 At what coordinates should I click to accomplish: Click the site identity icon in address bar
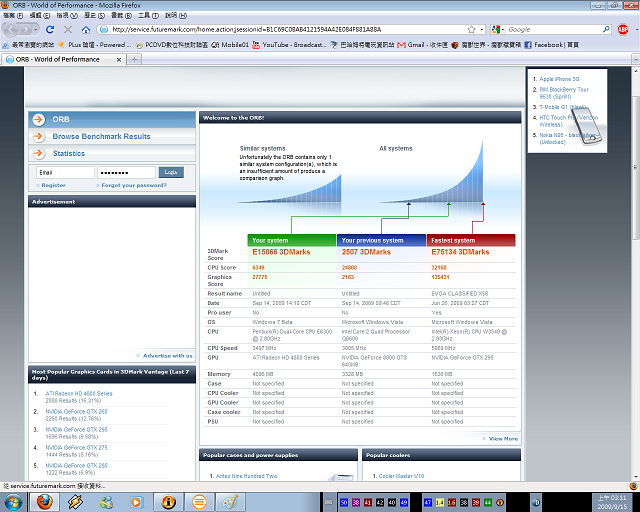[104, 29]
